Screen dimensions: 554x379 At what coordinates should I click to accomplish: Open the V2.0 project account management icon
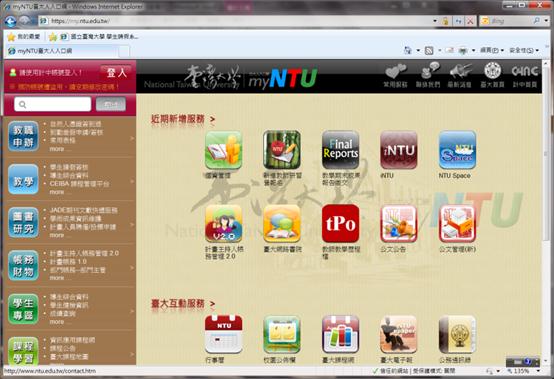(223, 224)
